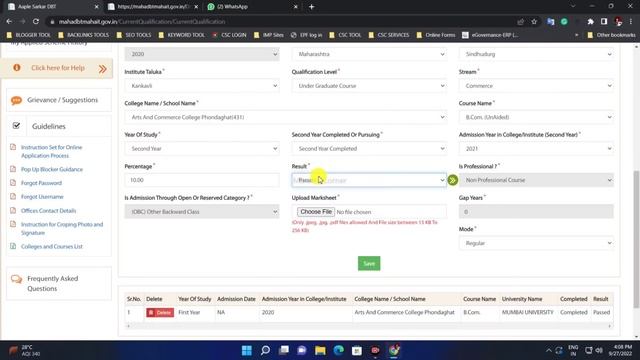Open Task View on the taskbar
The height and width of the screenshot is (360, 640).
tap(284, 350)
